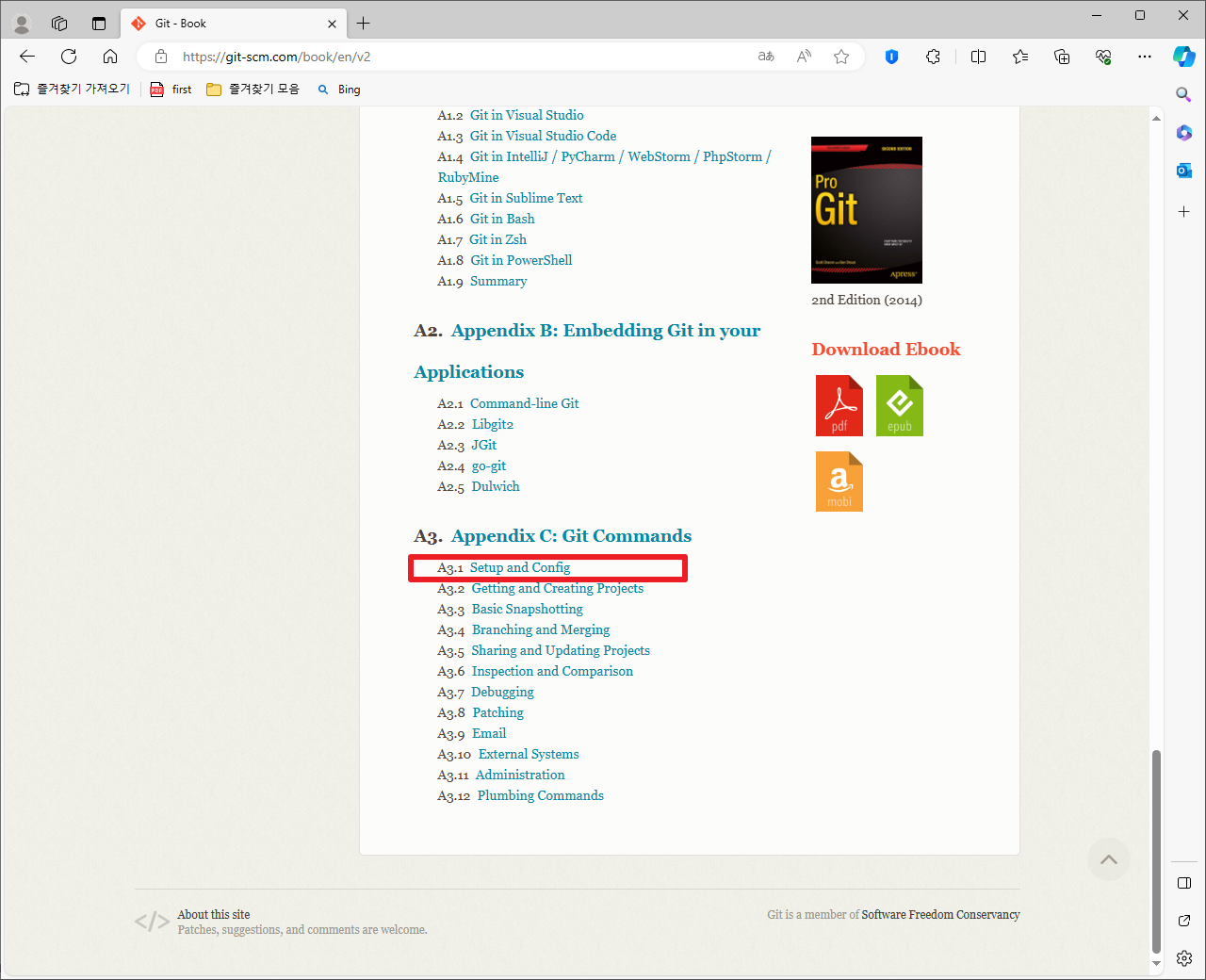
Task: Toggle split screen view
Action: pyautogui.click(x=978, y=57)
